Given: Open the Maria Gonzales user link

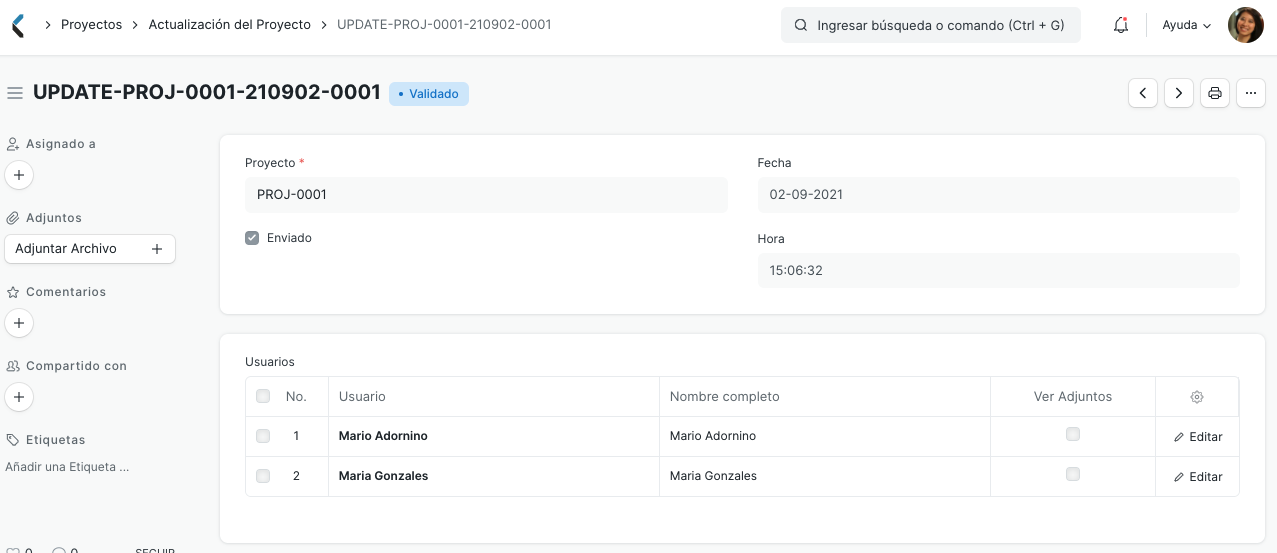Looking at the screenshot, I should pyautogui.click(x=383, y=476).
